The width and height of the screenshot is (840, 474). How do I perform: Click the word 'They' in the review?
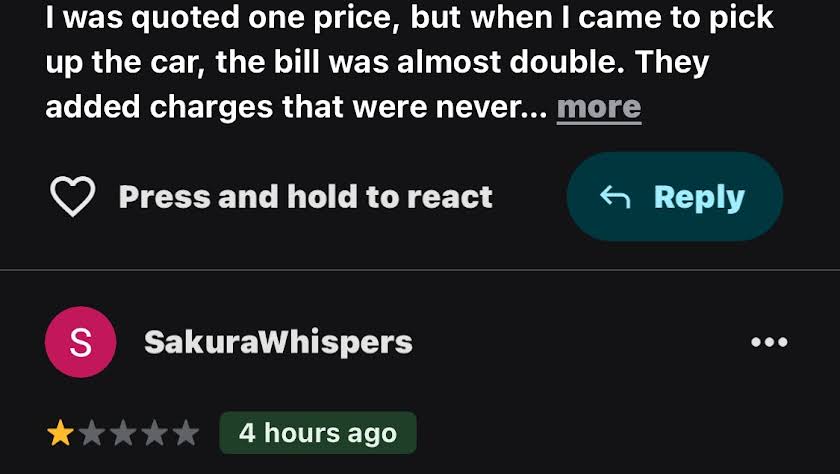[672, 63]
